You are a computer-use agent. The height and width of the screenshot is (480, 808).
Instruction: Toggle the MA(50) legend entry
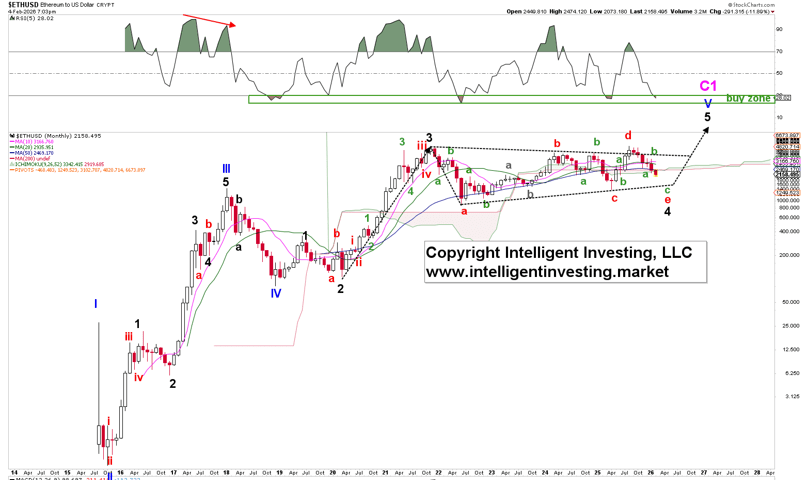tap(33, 154)
